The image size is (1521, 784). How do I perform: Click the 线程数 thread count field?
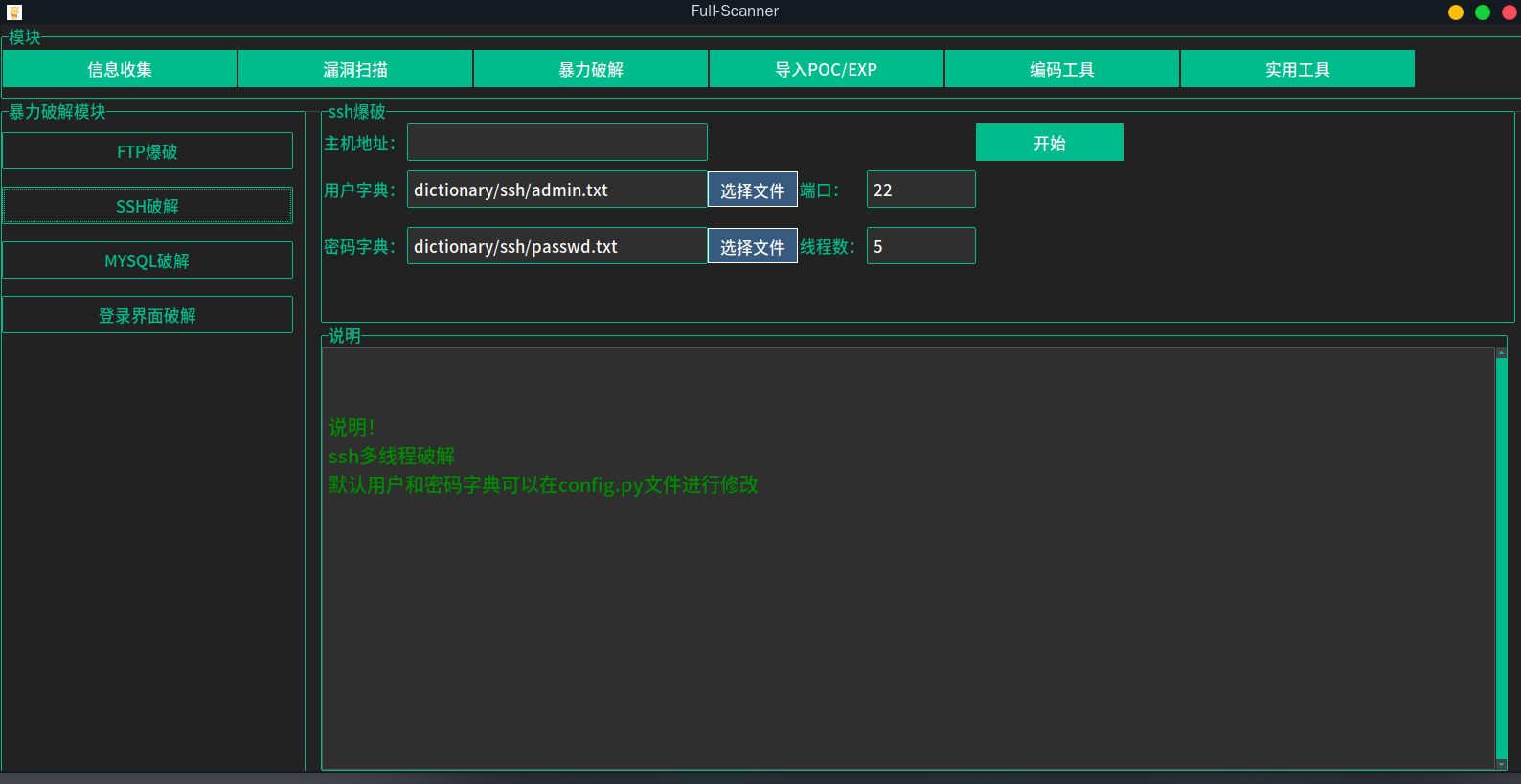920,246
